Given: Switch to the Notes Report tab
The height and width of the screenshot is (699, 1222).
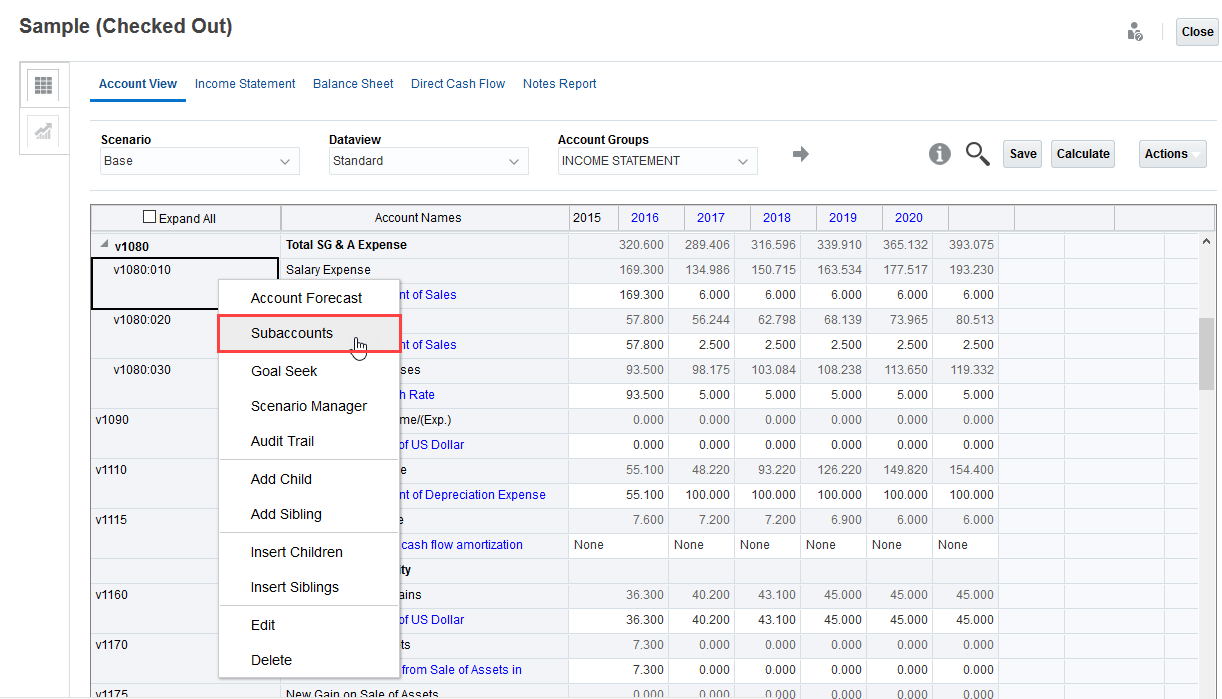Looking at the screenshot, I should tap(559, 84).
